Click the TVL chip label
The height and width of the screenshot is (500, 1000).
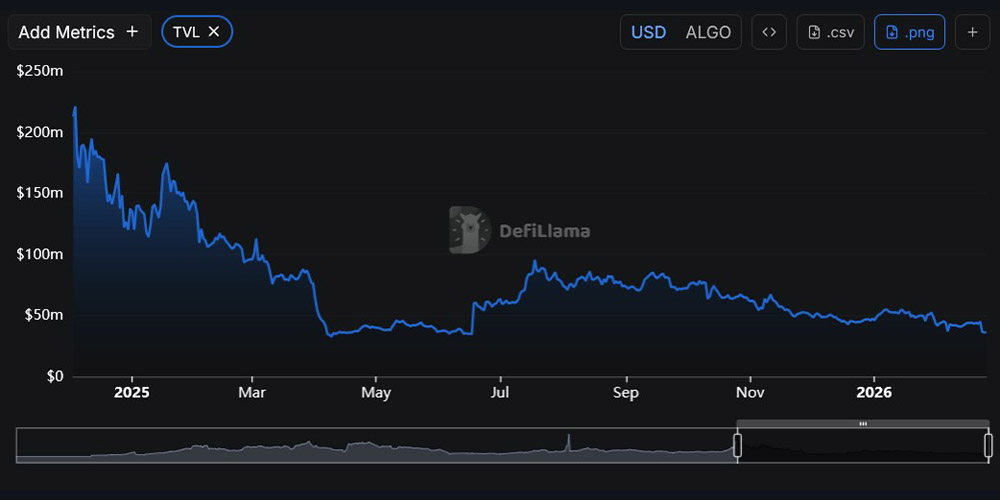pos(185,32)
